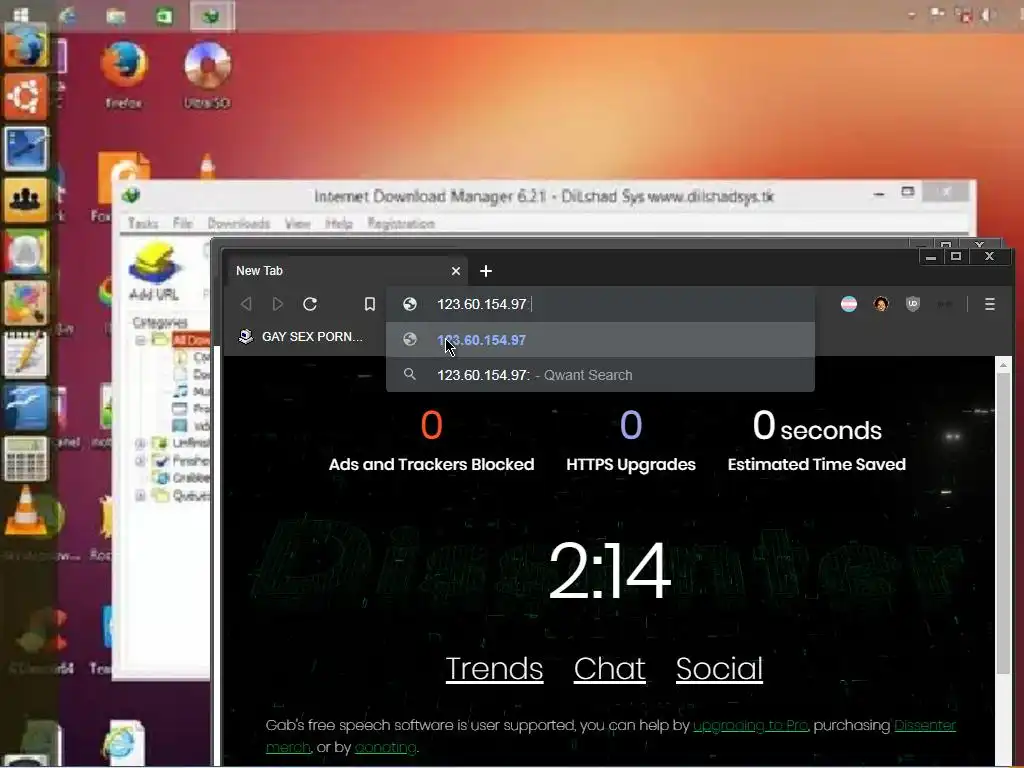Go forward with the browser forward arrow
Screen dimensions: 1024x768
[278, 304]
